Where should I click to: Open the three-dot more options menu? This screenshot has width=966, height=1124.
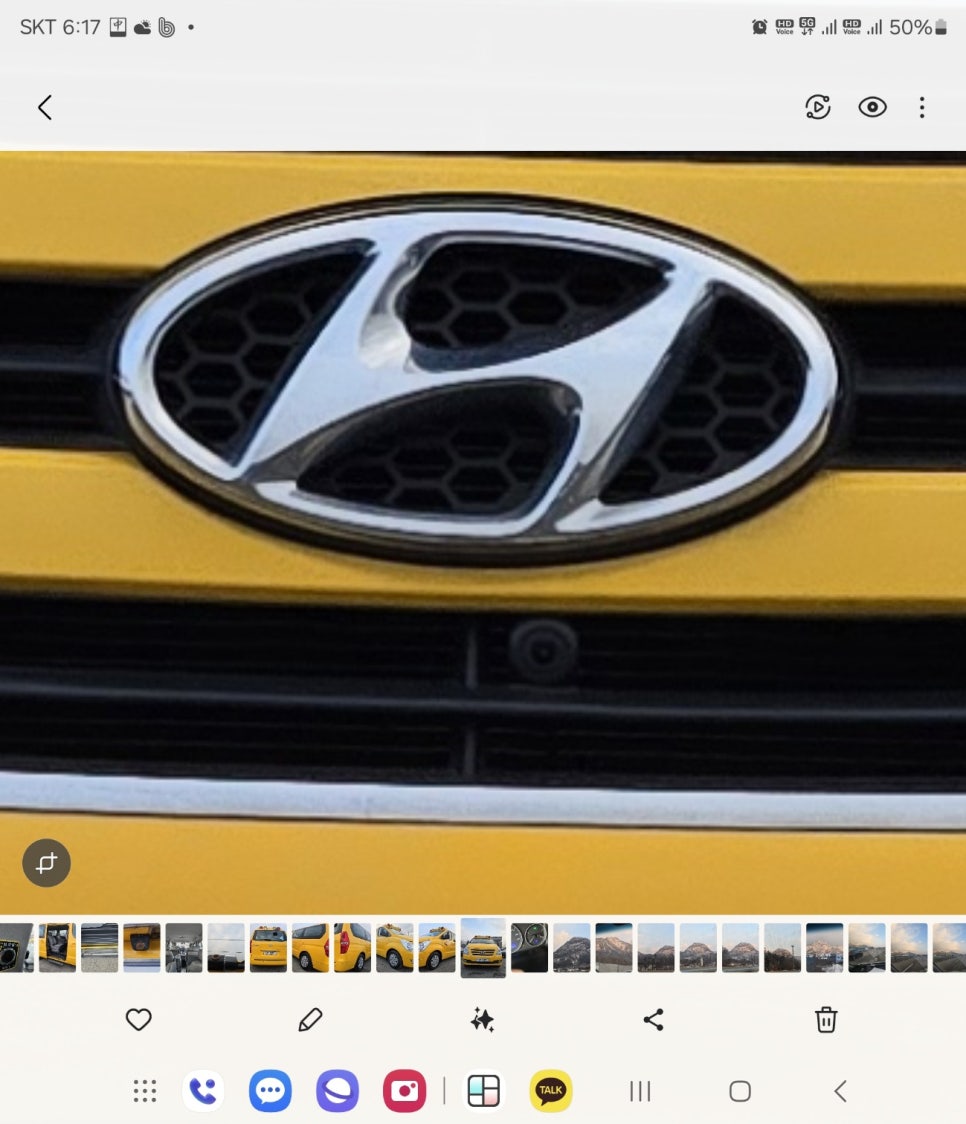922,108
